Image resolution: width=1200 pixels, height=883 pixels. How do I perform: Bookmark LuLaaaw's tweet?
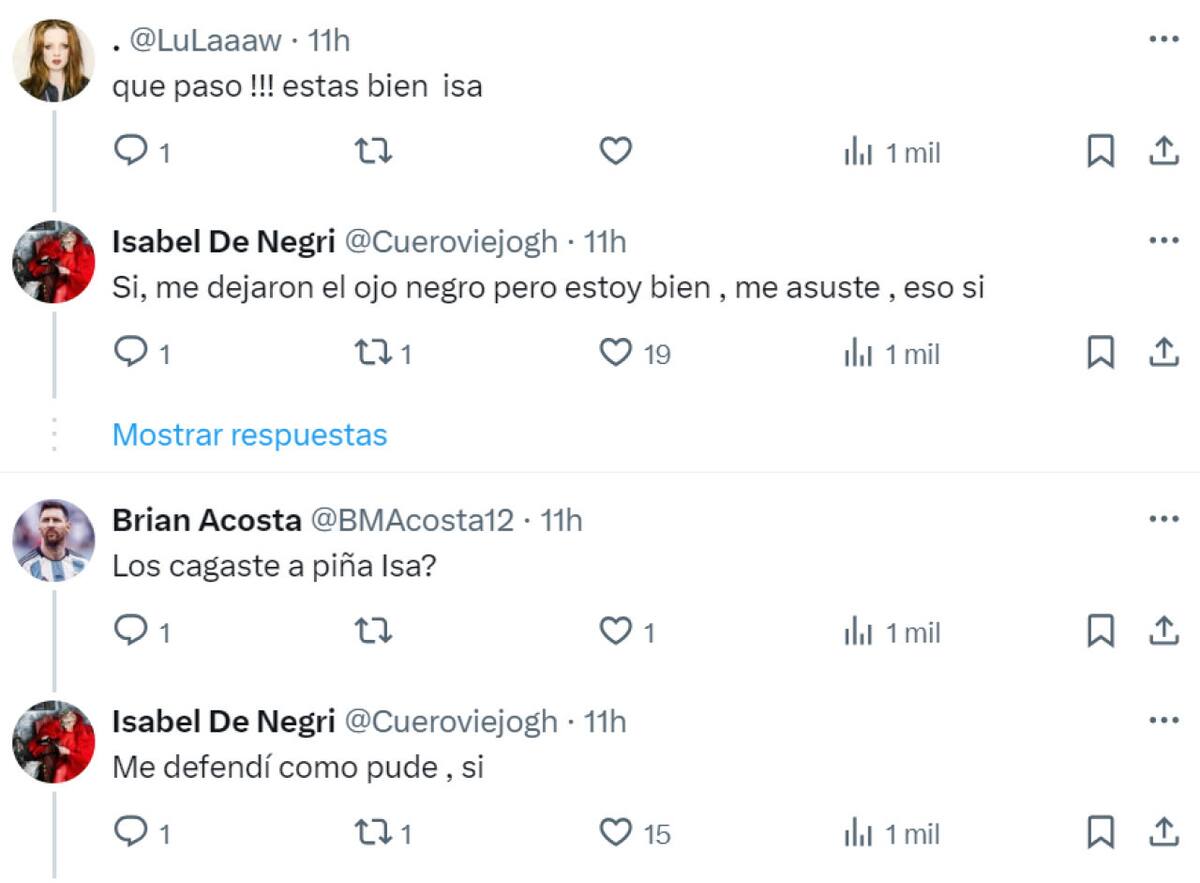click(x=1101, y=151)
